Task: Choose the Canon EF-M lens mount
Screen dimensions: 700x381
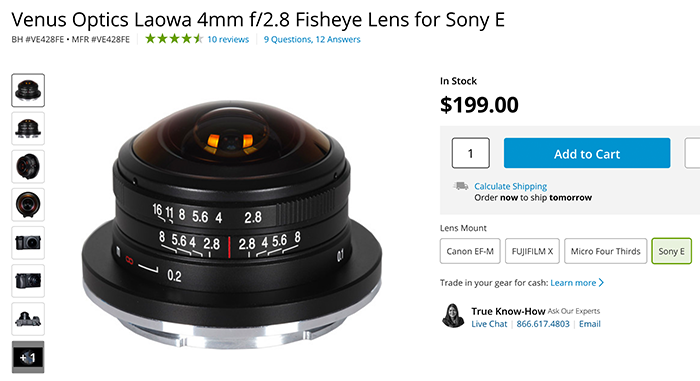Action: tap(470, 251)
